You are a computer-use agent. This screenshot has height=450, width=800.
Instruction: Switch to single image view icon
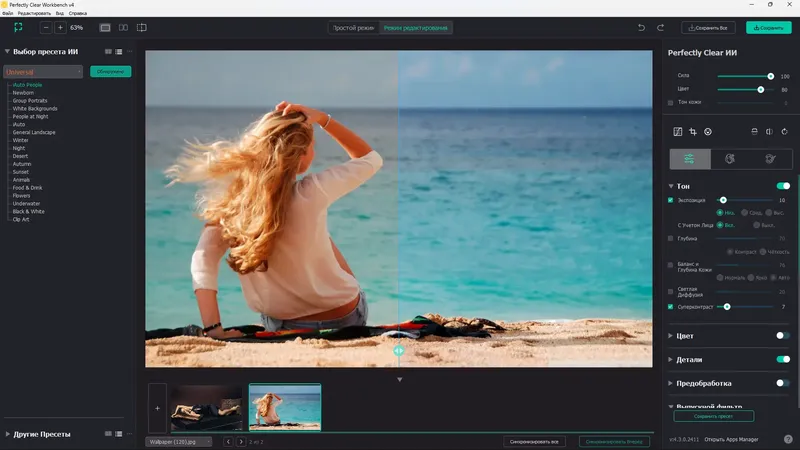pyautogui.click(x=105, y=28)
